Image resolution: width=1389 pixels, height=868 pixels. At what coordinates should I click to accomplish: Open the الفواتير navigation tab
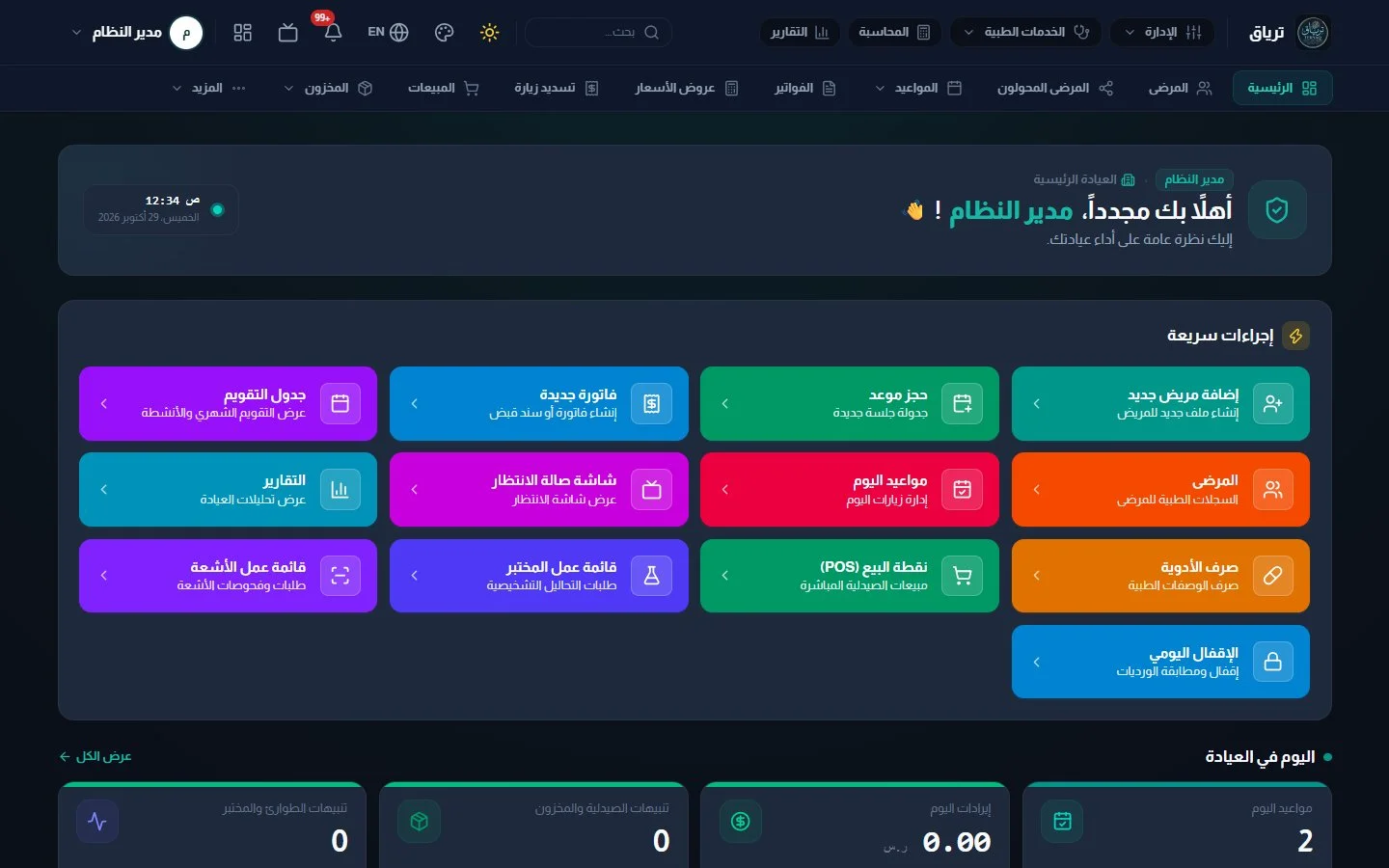[x=805, y=88]
